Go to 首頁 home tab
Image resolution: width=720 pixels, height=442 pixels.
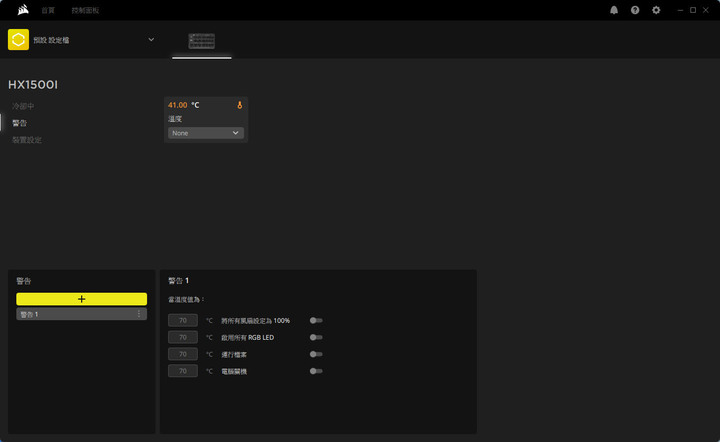click(x=48, y=10)
